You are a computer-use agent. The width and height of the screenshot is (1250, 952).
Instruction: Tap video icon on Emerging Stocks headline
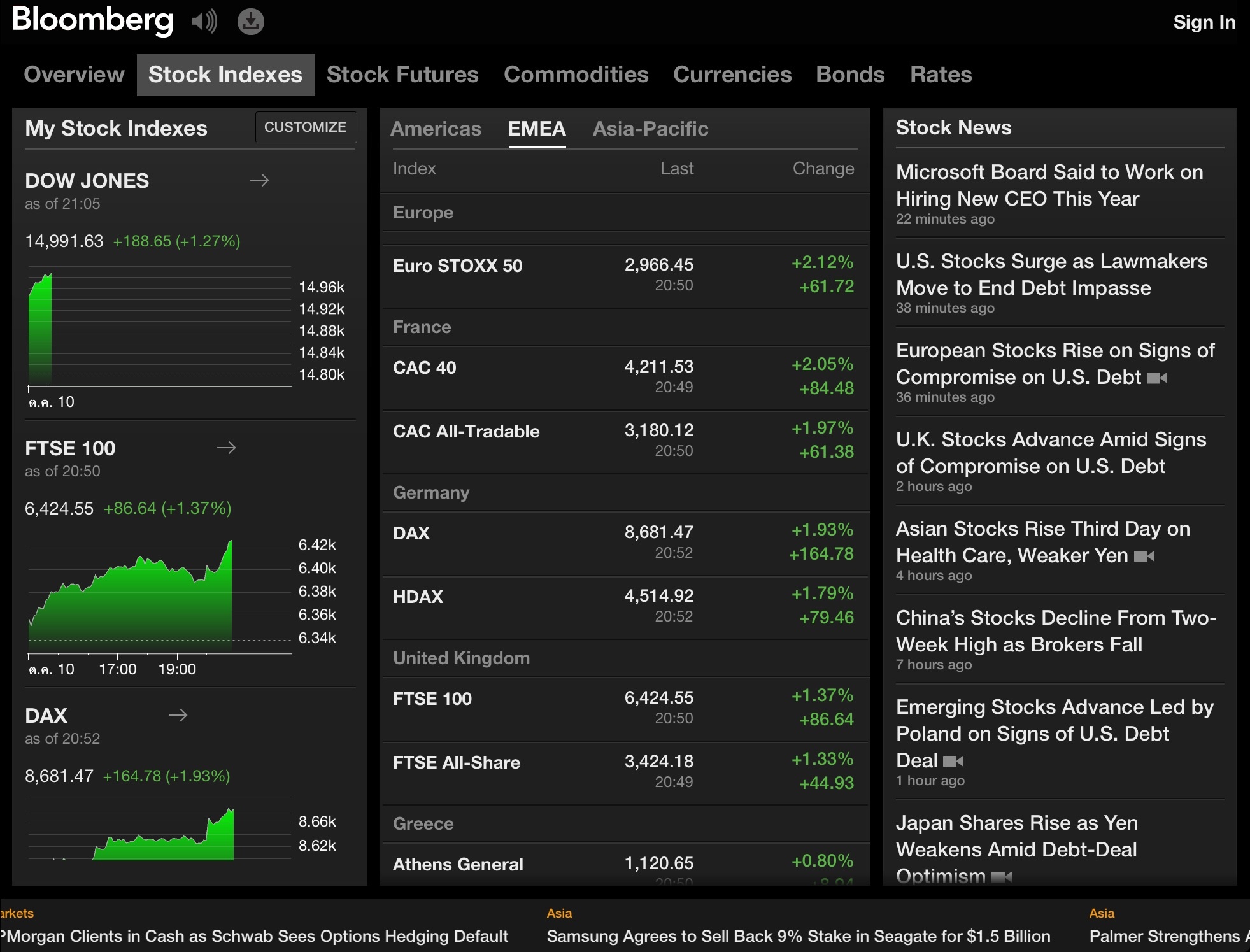953,761
